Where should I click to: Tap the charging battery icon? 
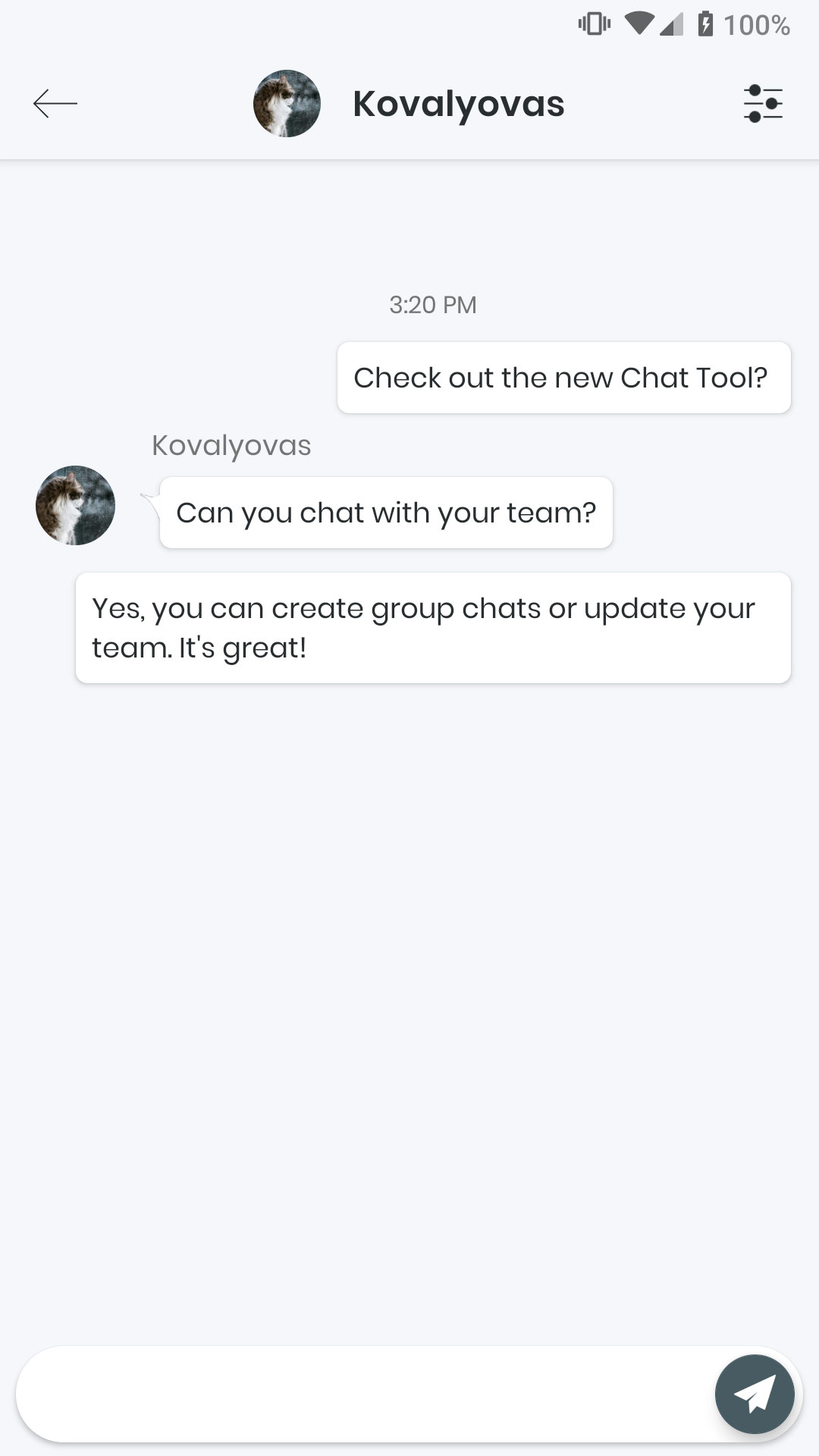(705, 24)
